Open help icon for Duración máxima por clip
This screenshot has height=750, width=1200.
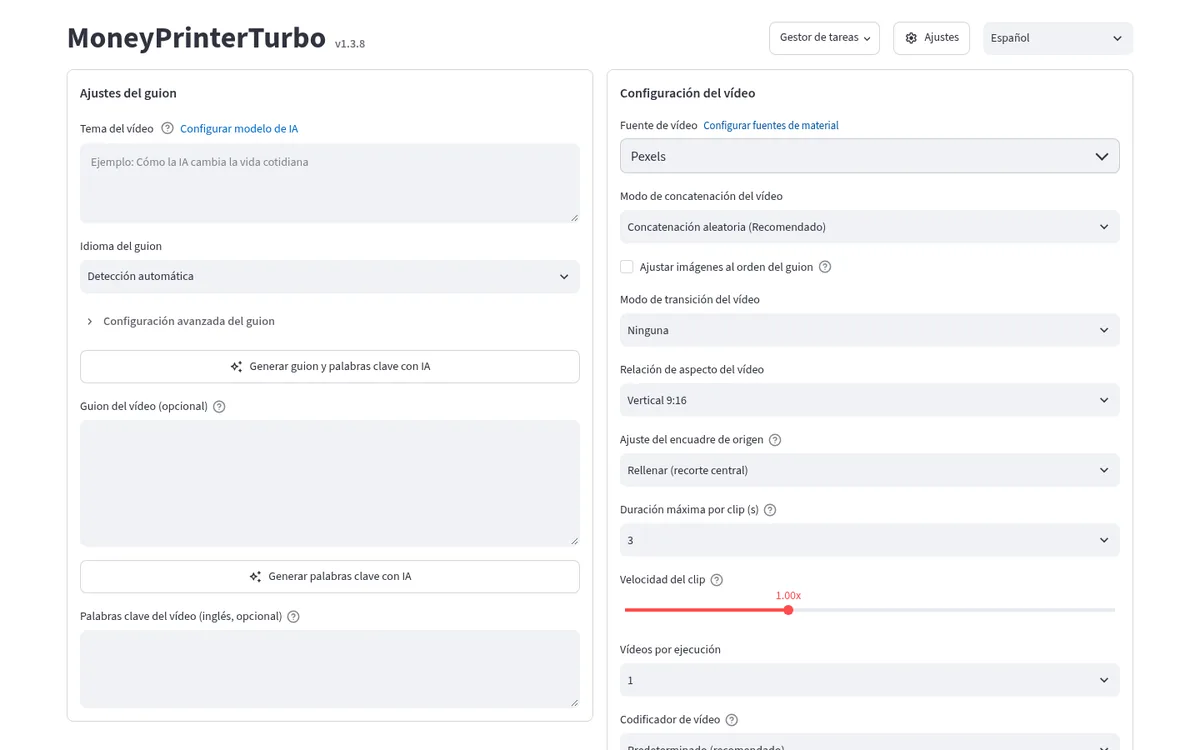[770, 510]
